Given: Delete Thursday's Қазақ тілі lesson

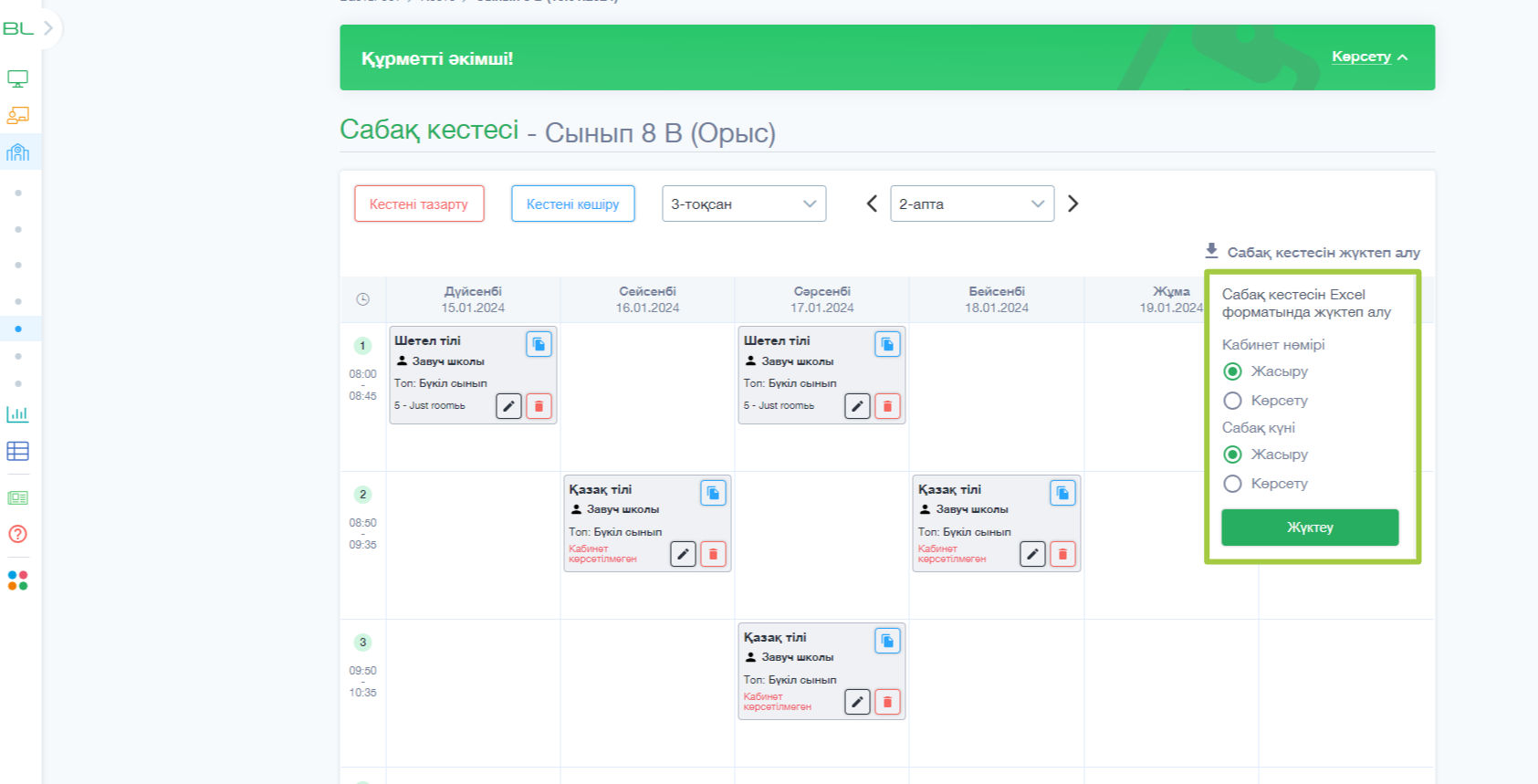Looking at the screenshot, I should (x=1062, y=554).
